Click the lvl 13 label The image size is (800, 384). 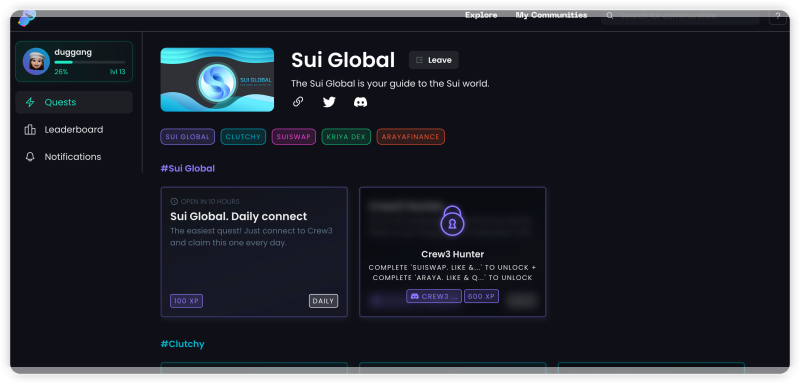[x=117, y=72]
